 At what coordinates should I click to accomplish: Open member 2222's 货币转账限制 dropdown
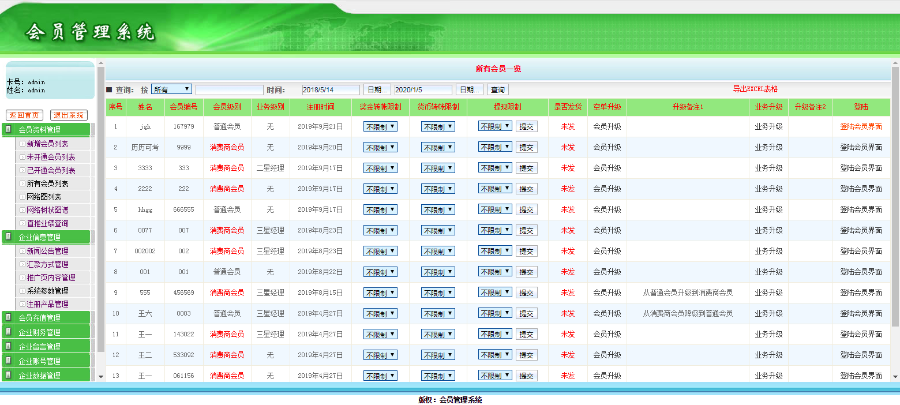[x=437, y=189]
